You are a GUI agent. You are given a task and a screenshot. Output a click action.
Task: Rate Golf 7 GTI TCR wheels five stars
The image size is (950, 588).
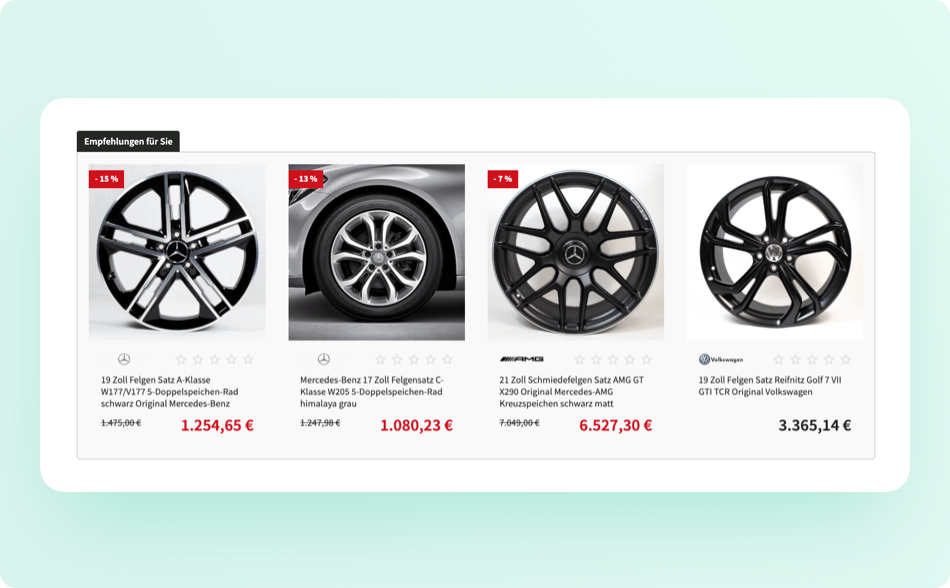point(846,360)
